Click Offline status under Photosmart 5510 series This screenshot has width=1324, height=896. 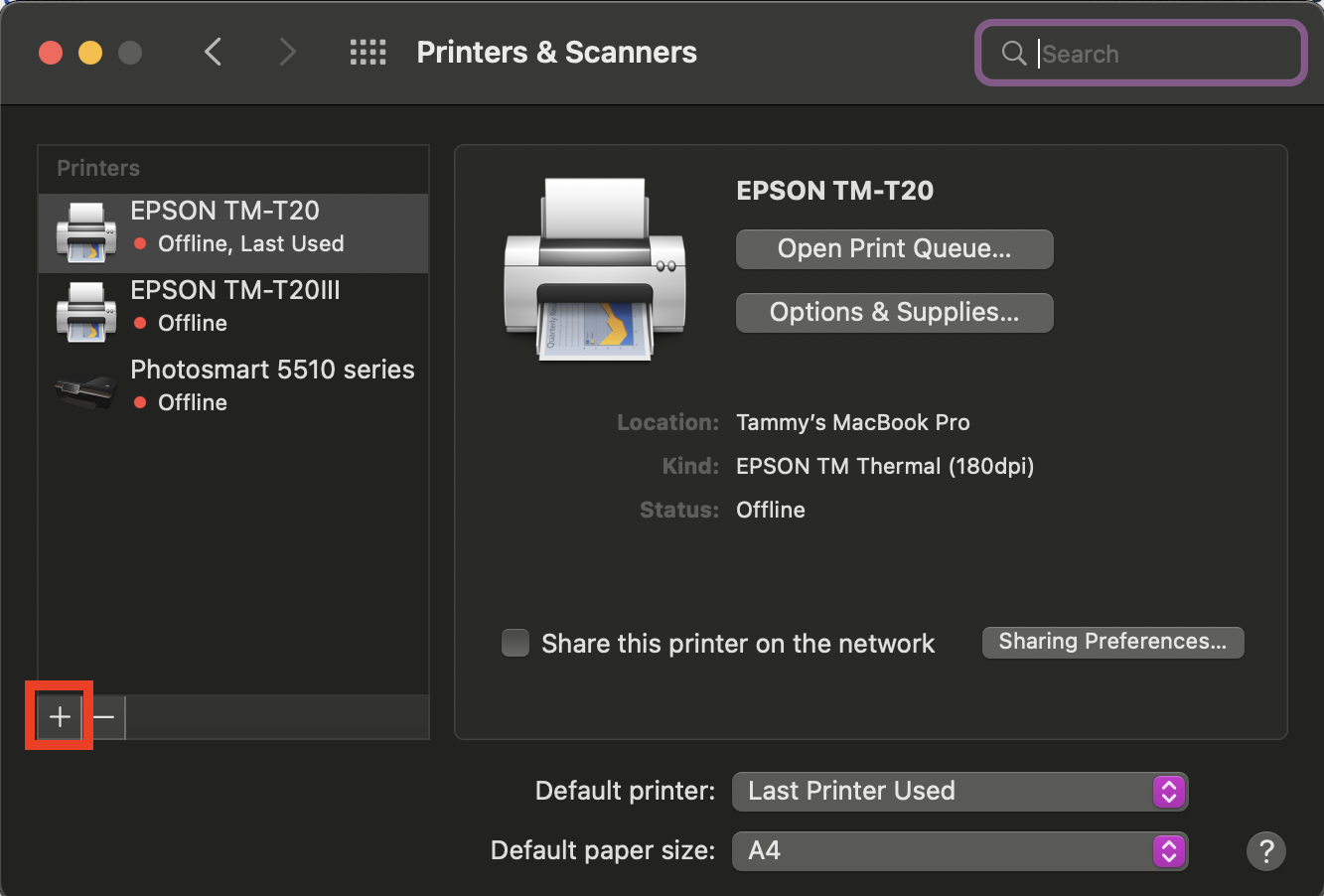[x=193, y=402]
